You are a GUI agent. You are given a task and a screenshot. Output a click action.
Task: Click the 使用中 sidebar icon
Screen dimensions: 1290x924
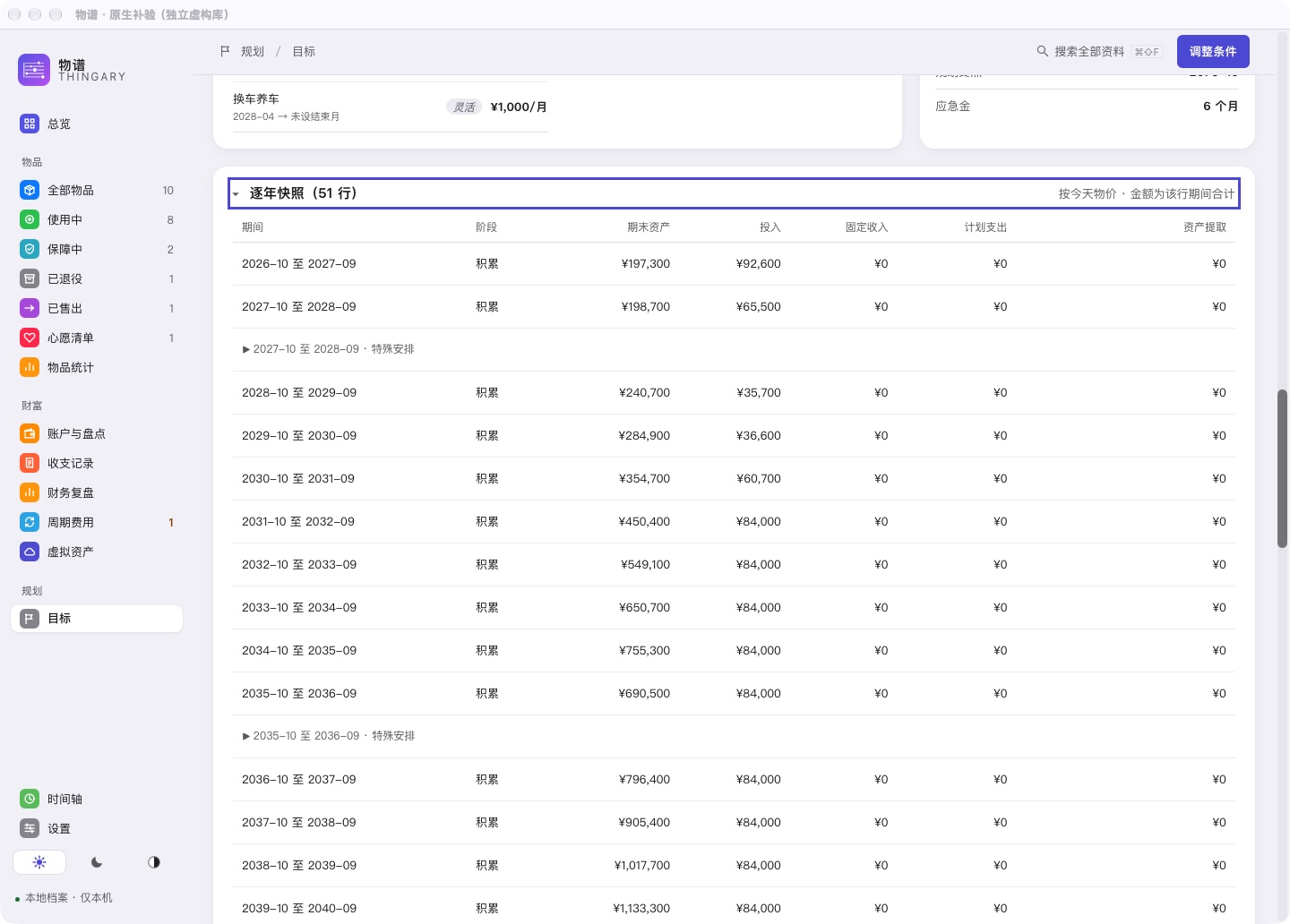(x=30, y=219)
